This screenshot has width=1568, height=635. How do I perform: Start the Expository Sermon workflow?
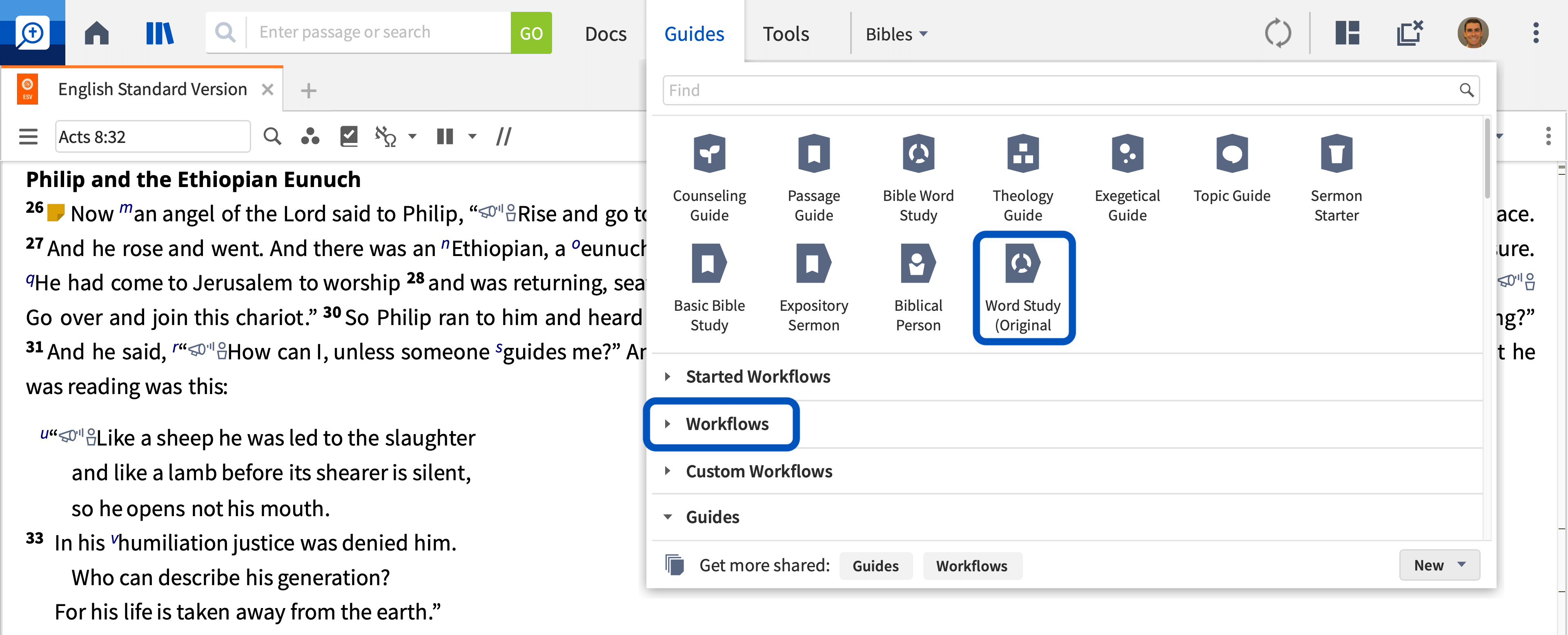814,288
